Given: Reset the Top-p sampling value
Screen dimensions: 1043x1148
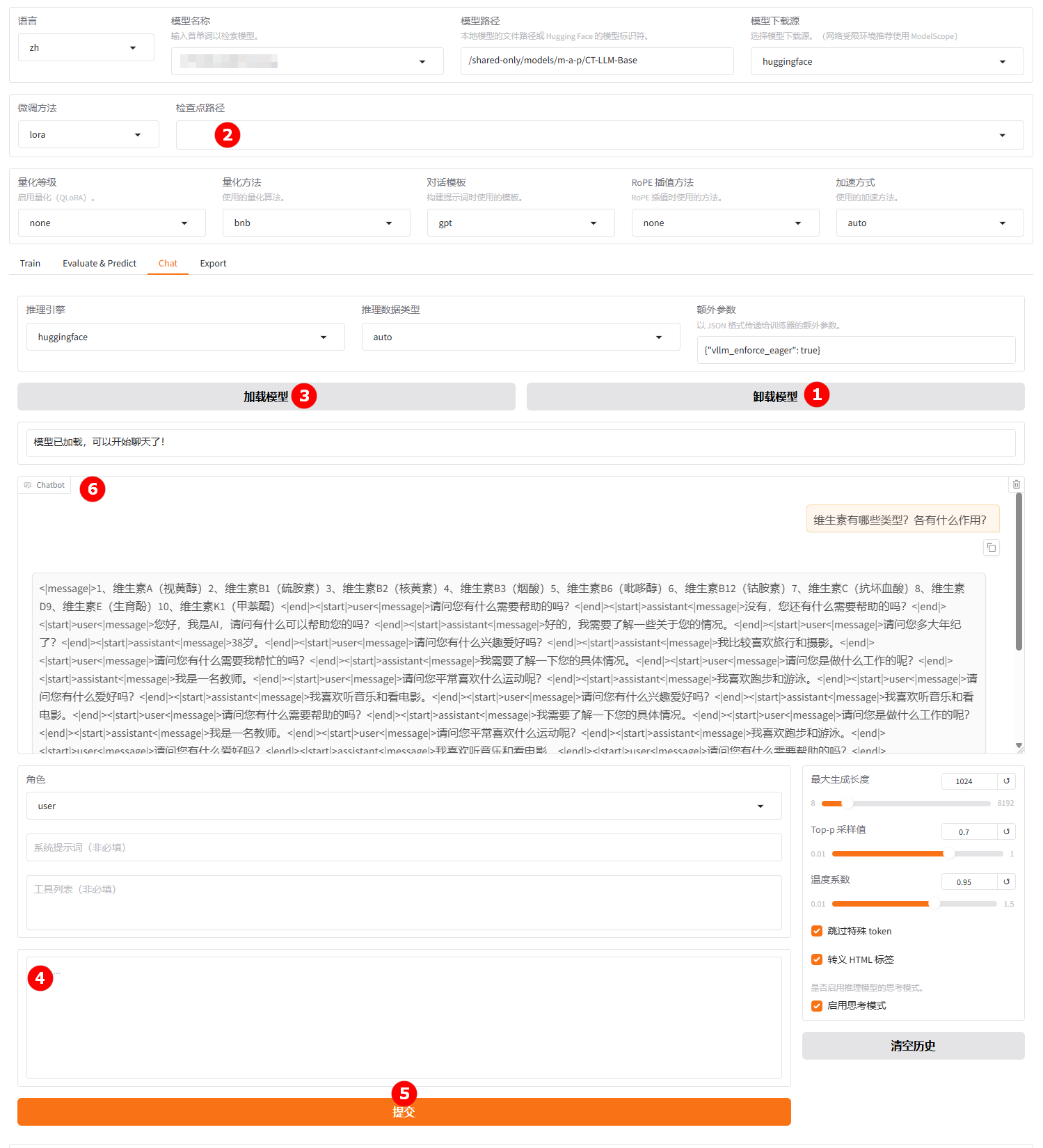Looking at the screenshot, I should [1006, 831].
